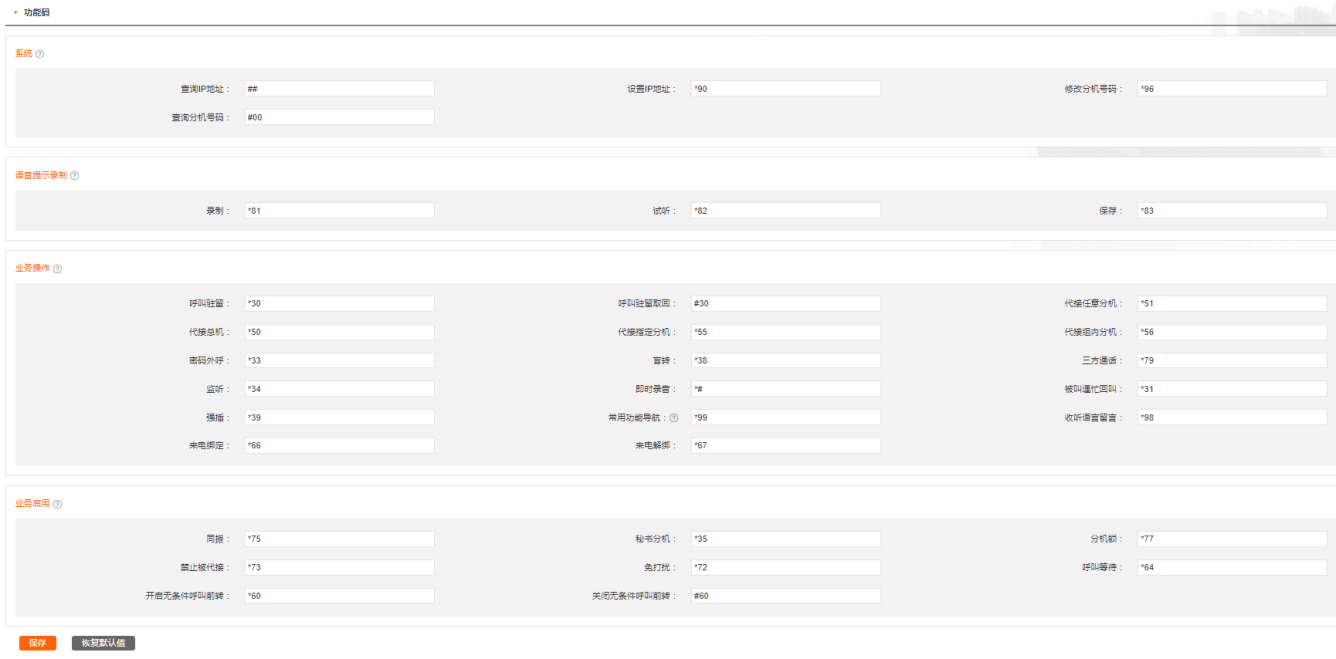The image size is (1336, 659).
Task: Click the 开启无条件呼叫前转 input
Action: [339, 596]
